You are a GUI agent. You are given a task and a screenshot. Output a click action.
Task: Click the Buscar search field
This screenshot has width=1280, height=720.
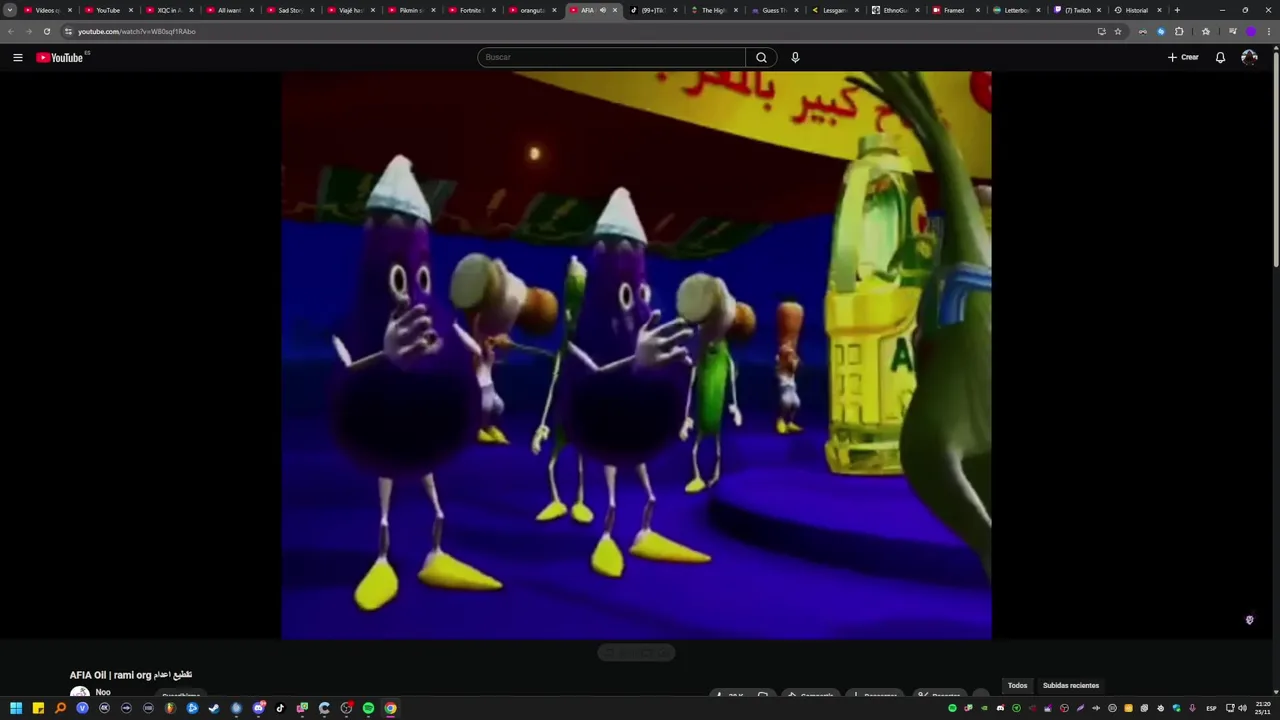(611, 57)
